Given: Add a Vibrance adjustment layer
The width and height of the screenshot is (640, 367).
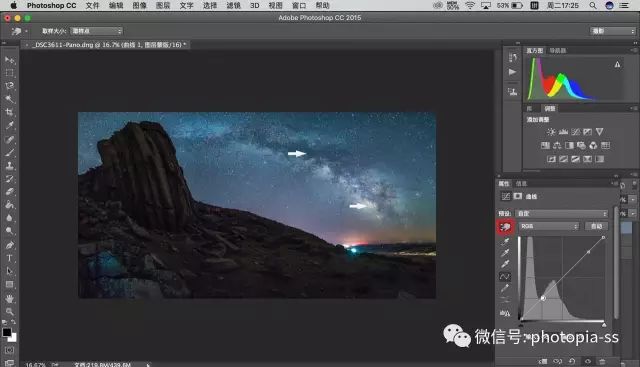Looking at the screenshot, I should (599, 132).
